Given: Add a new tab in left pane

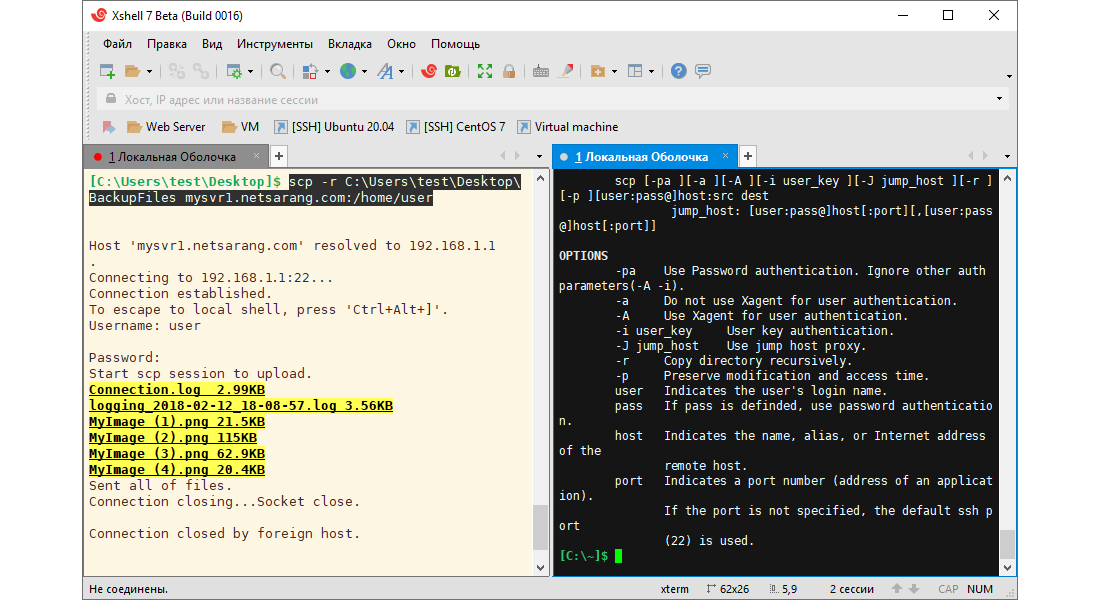Looking at the screenshot, I should (x=279, y=156).
